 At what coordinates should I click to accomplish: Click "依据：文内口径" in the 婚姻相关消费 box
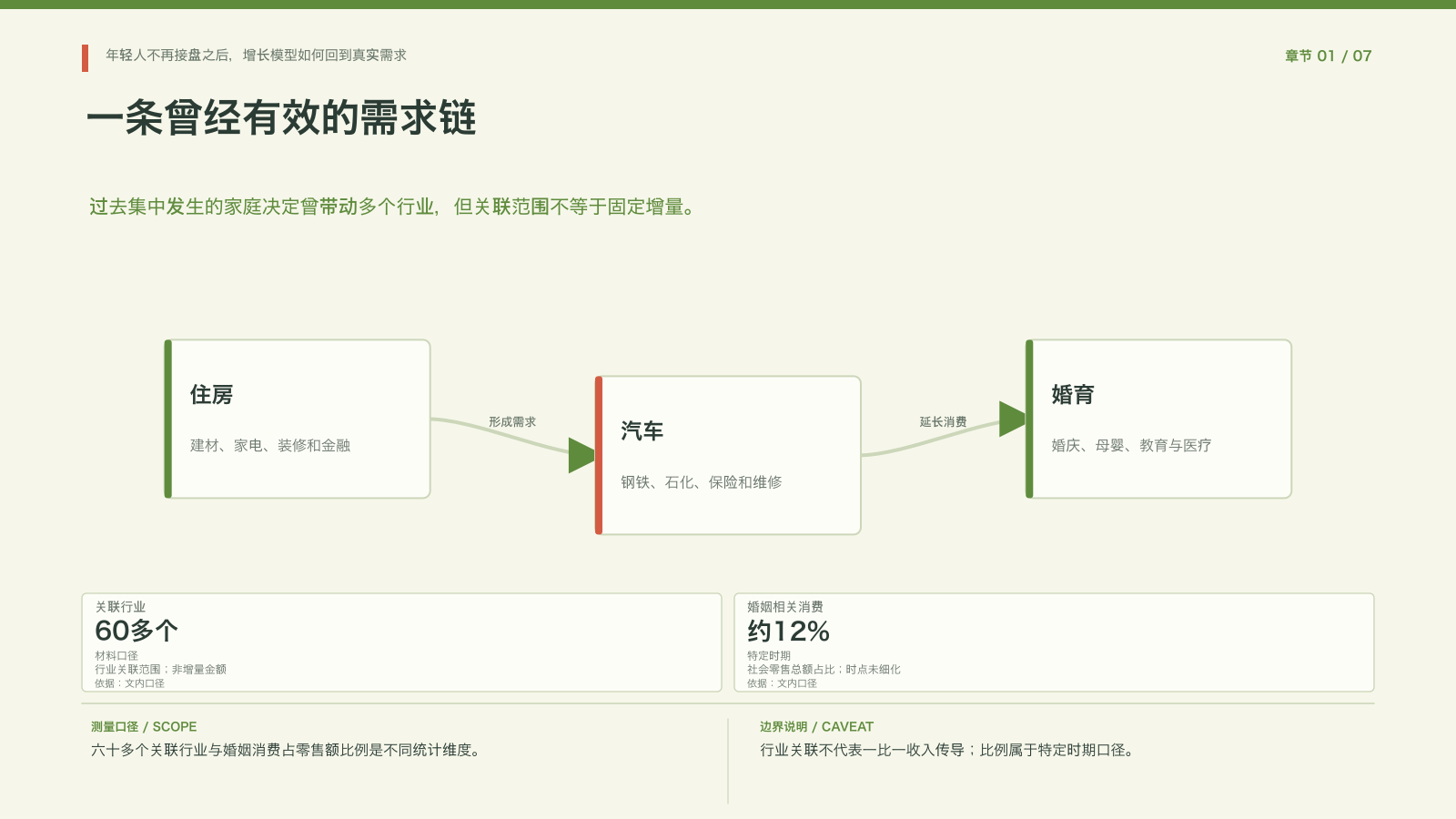pyautogui.click(x=782, y=683)
